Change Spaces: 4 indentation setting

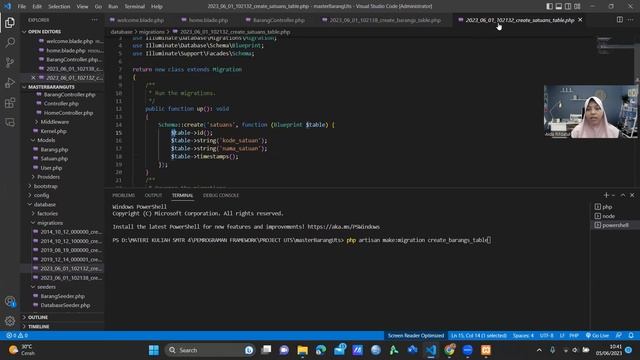(523, 335)
